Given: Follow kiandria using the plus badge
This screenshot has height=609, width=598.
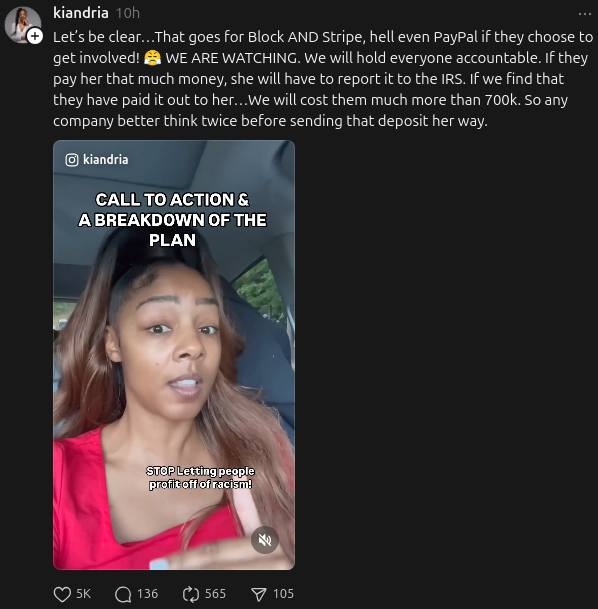Looking at the screenshot, I should coord(35,36).
